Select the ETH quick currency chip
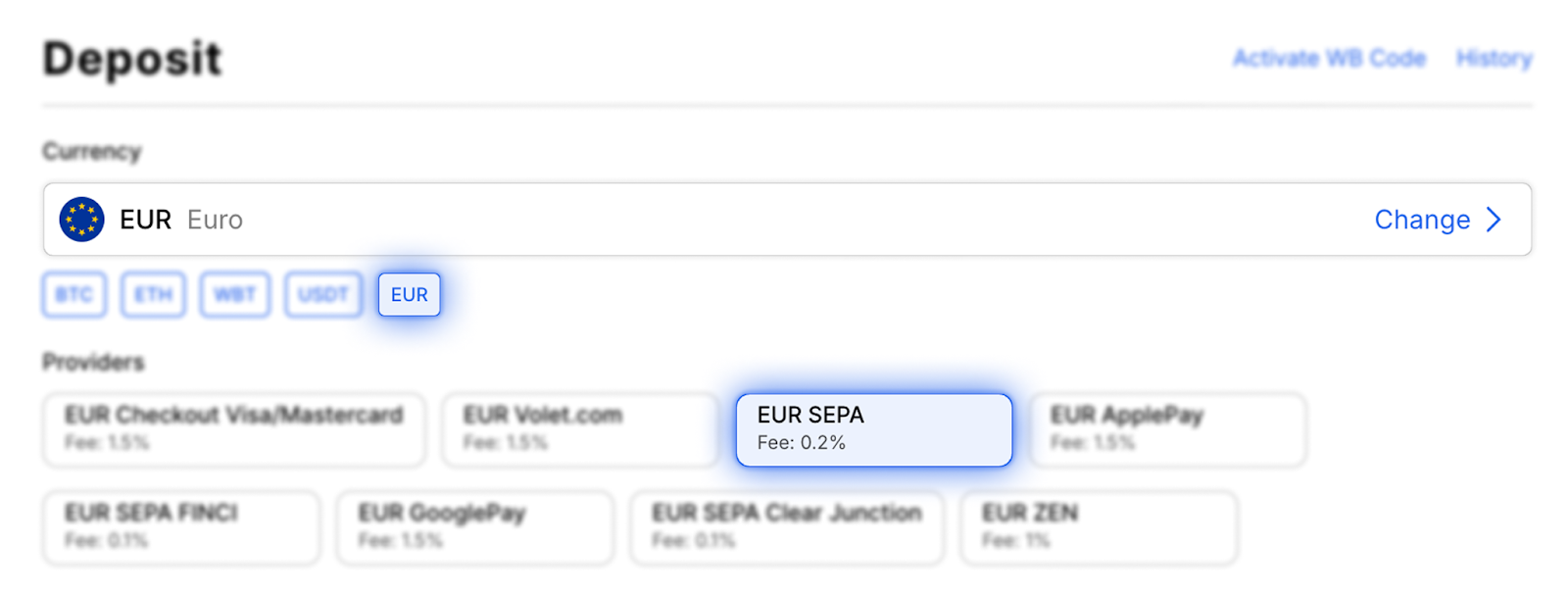Image resolution: width=1568 pixels, height=595 pixels. pos(153,295)
